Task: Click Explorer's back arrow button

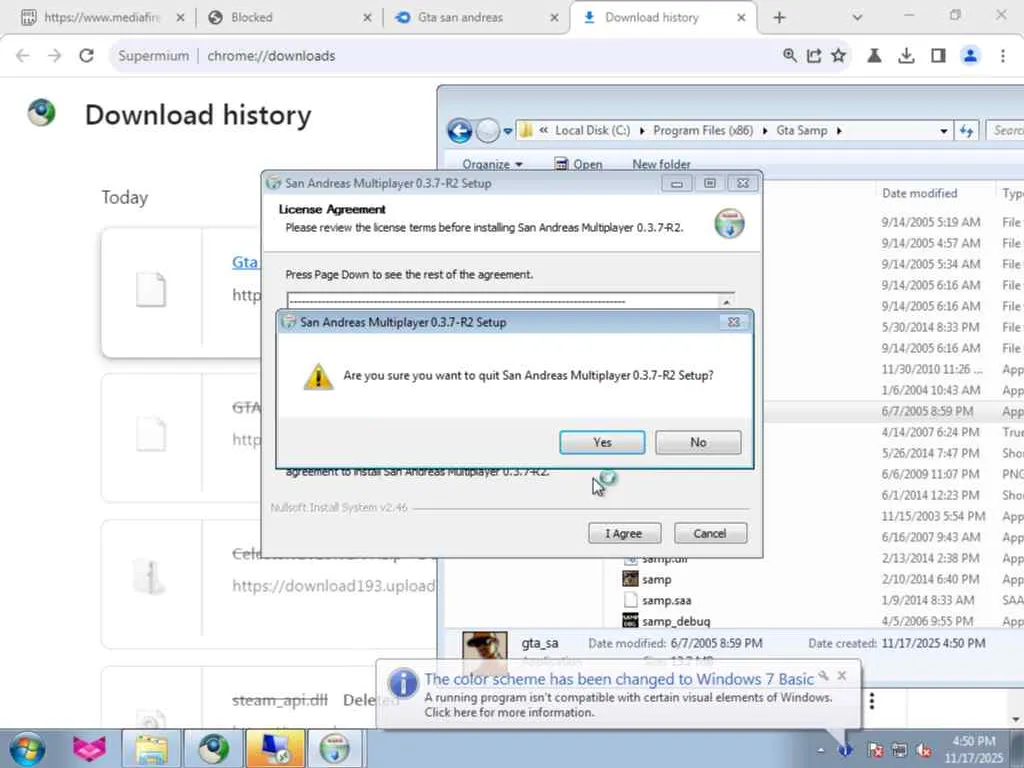Action: [x=460, y=131]
